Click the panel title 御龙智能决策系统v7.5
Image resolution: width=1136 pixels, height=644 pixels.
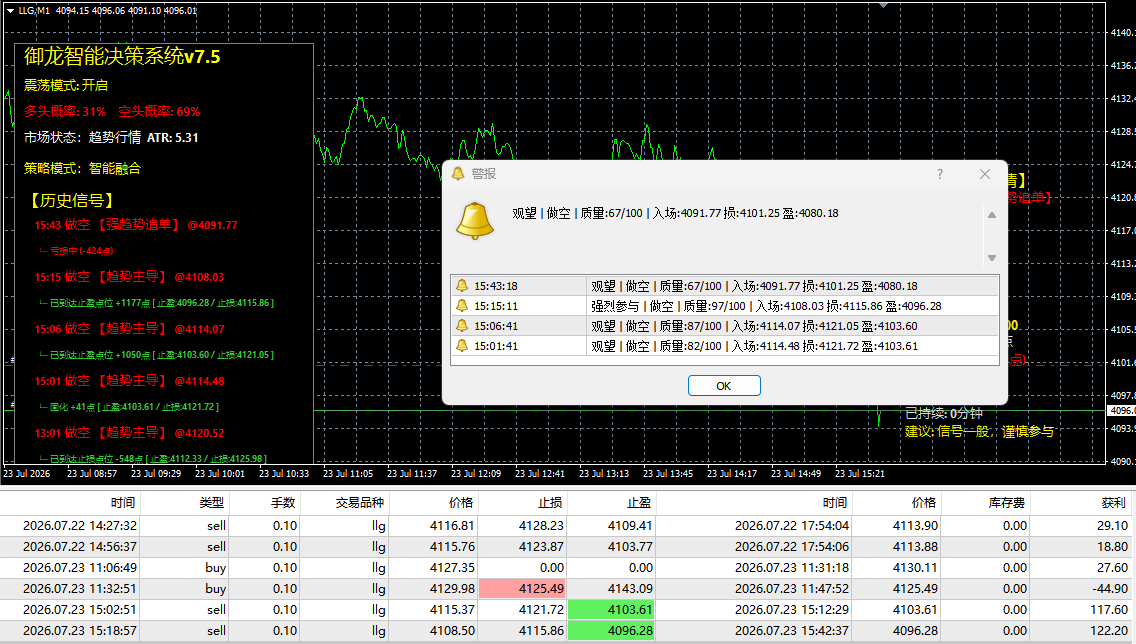coord(122,57)
